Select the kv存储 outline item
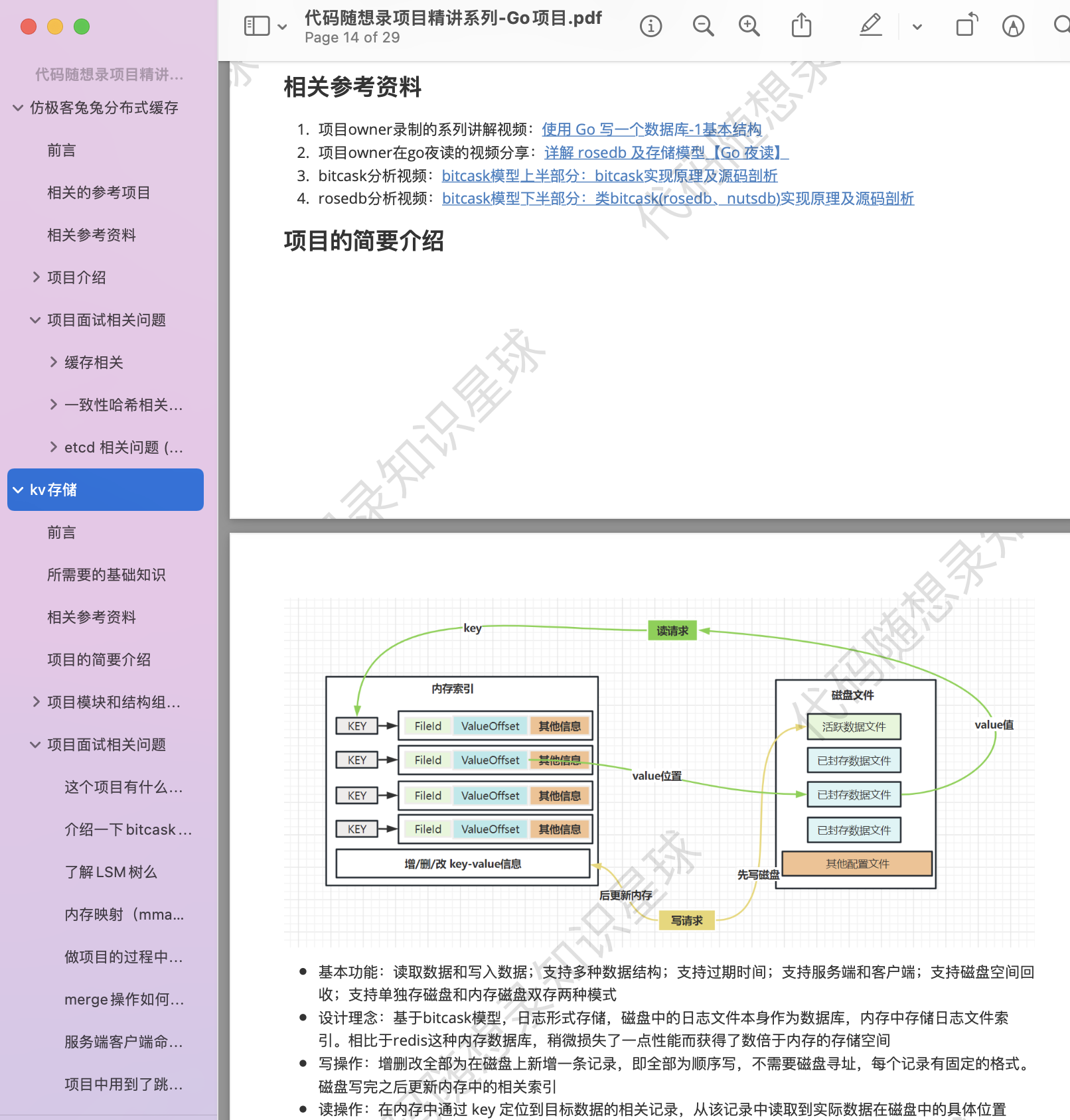 [x=106, y=490]
